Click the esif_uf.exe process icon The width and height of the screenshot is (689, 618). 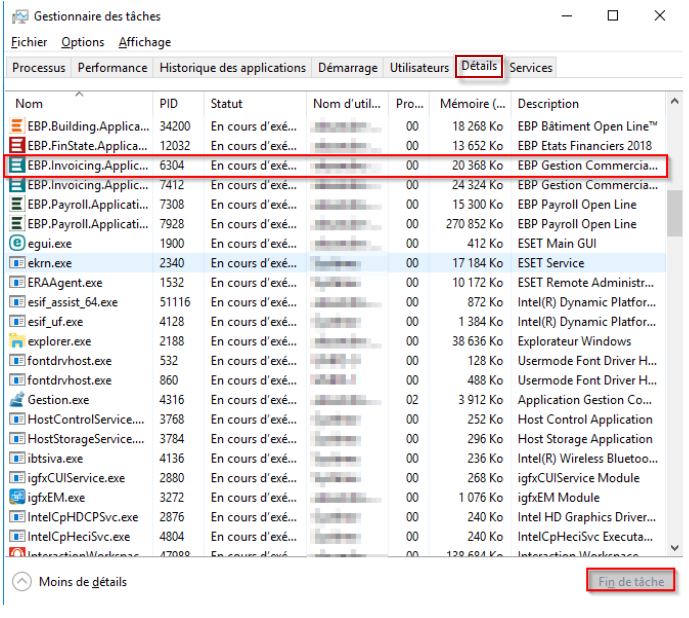[17, 321]
